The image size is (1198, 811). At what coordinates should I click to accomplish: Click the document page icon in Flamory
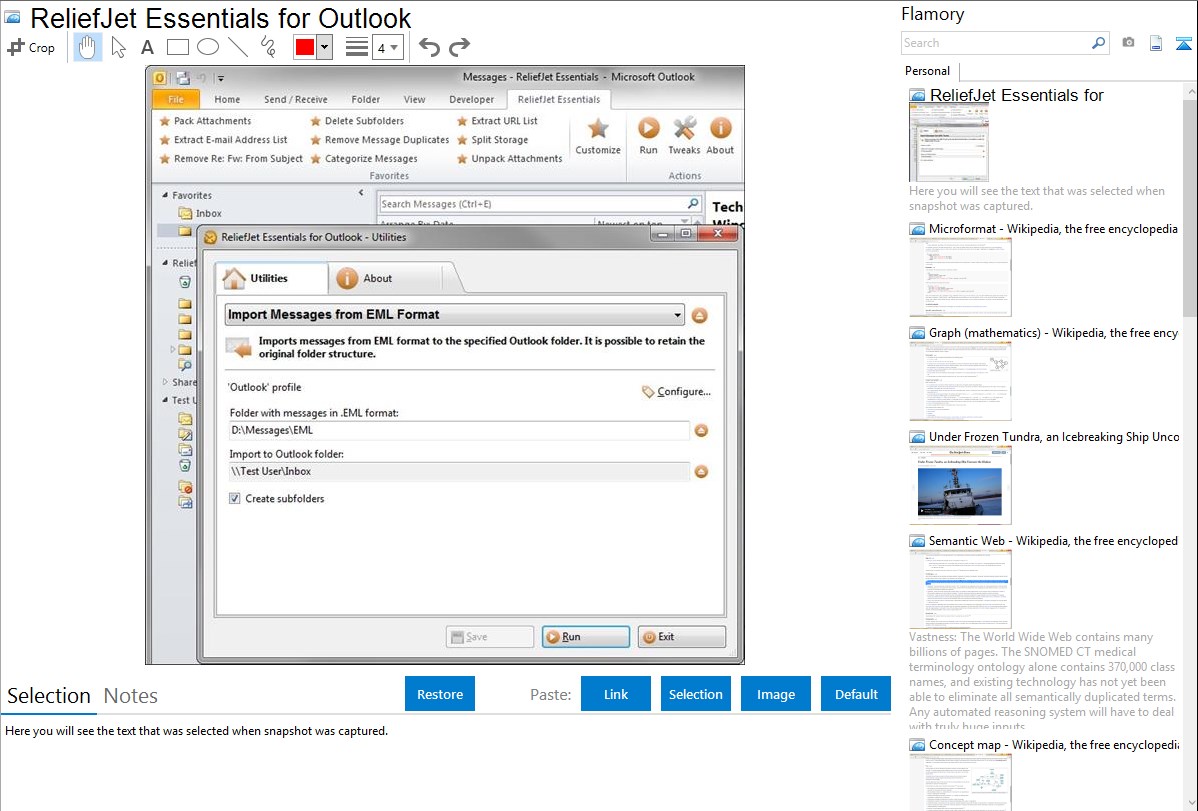click(x=1156, y=43)
